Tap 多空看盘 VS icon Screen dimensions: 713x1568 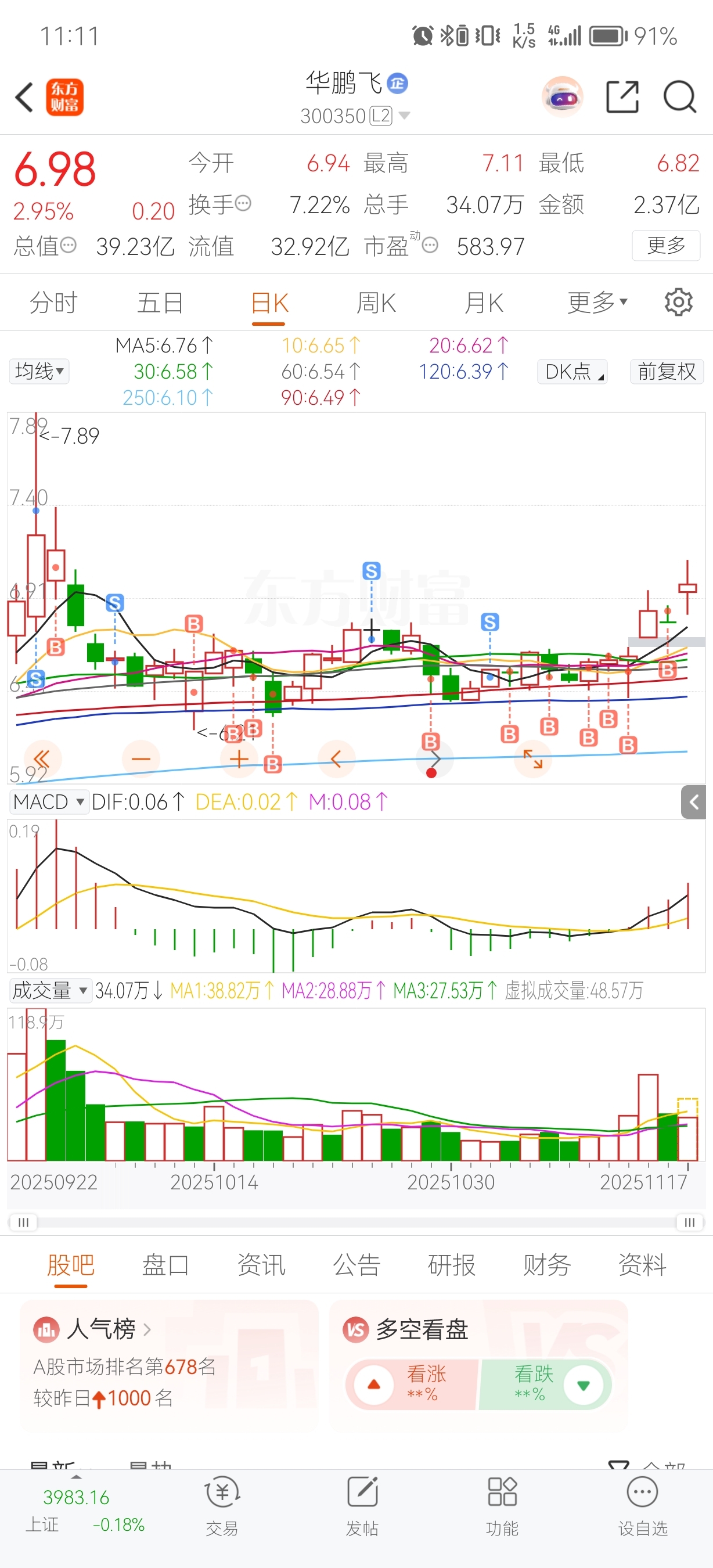(x=356, y=1330)
